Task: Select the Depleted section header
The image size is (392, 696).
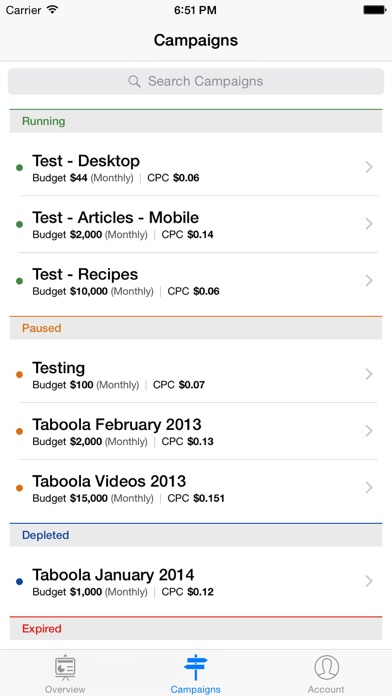Action: click(x=196, y=535)
